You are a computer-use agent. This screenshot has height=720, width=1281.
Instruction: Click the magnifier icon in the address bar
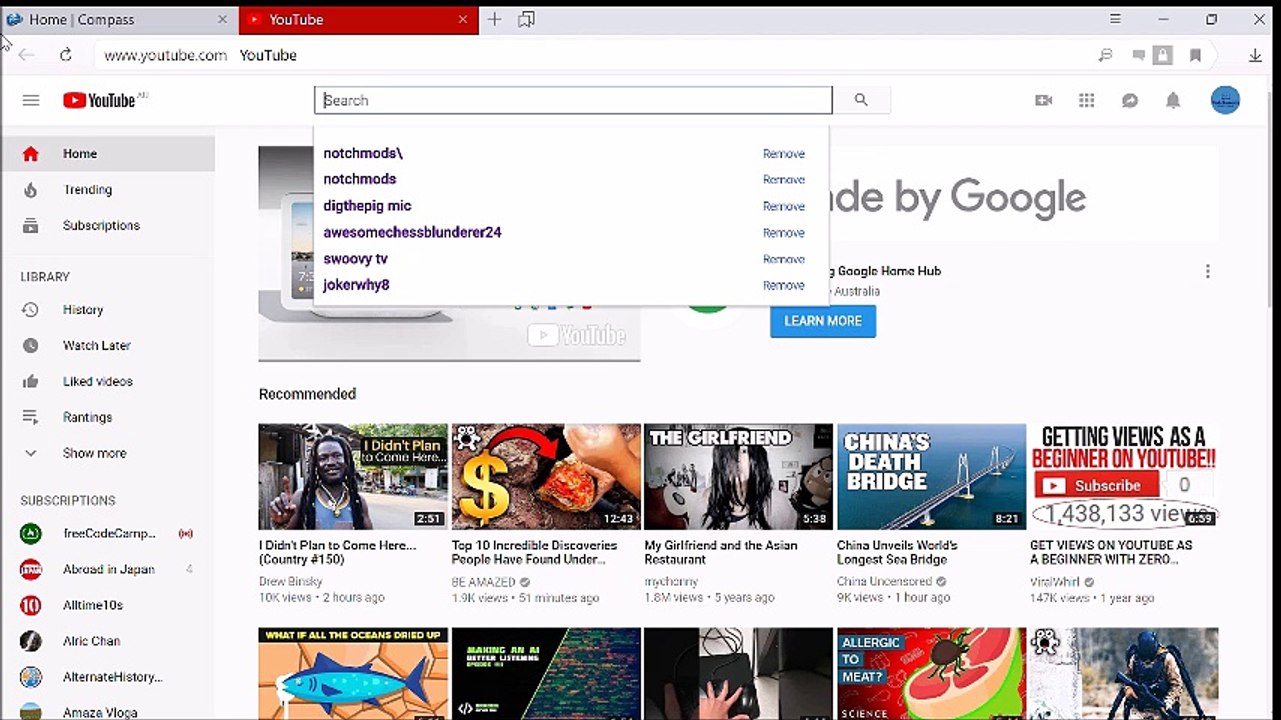click(1105, 56)
